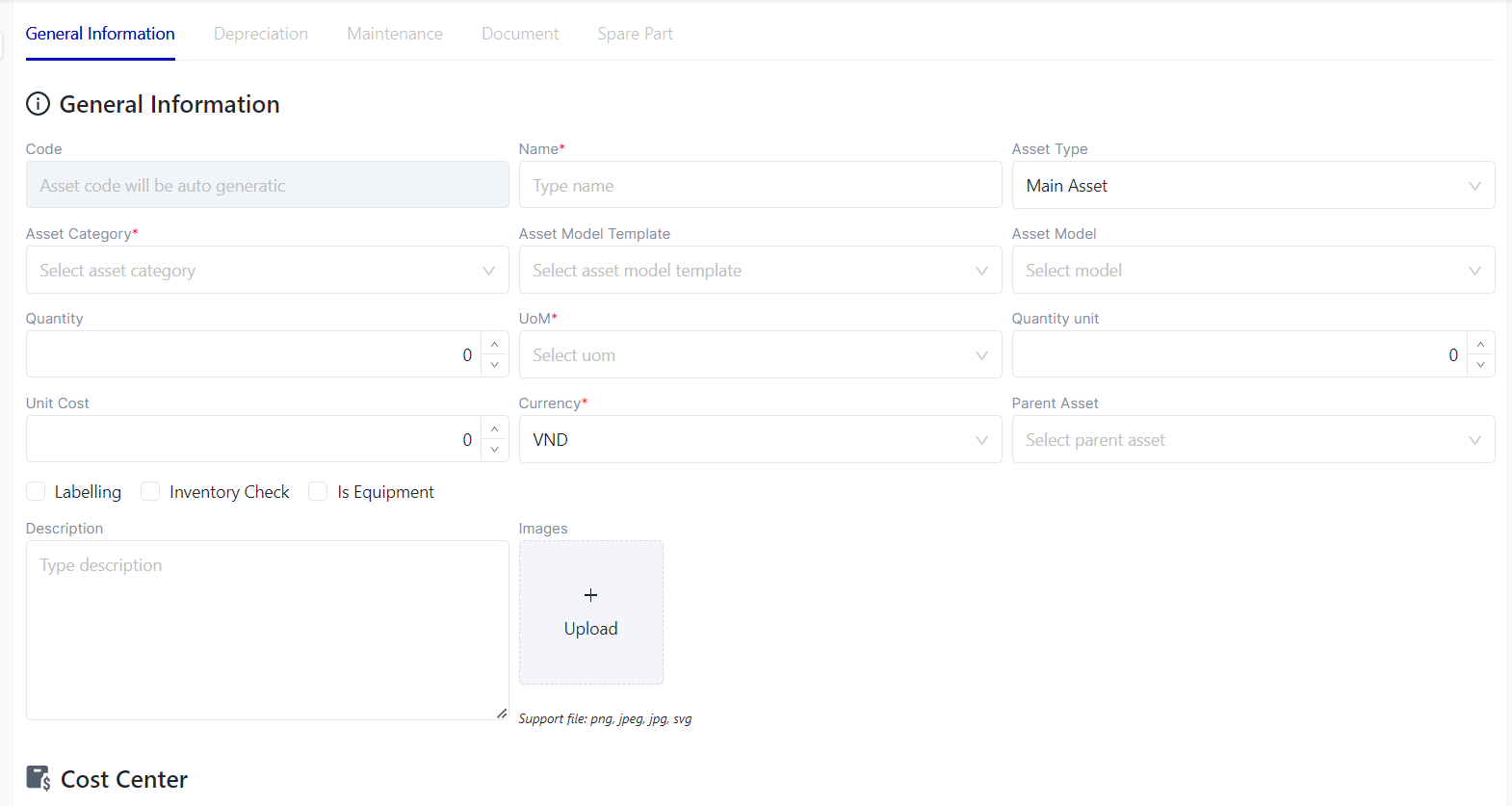
Task: Click inside the Description text area
Action: click(267, 630)
